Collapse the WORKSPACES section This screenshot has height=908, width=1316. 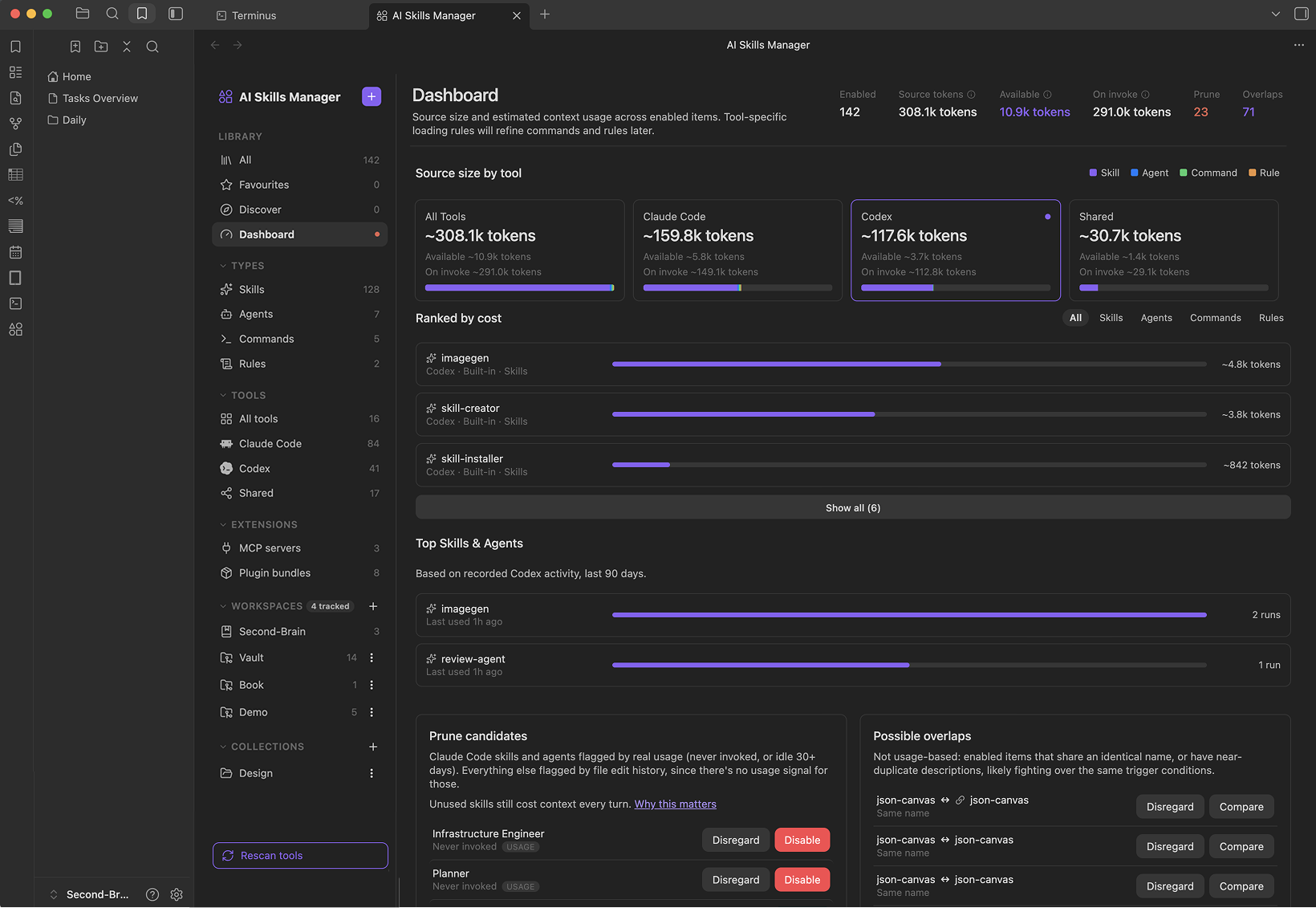point(261,606)
